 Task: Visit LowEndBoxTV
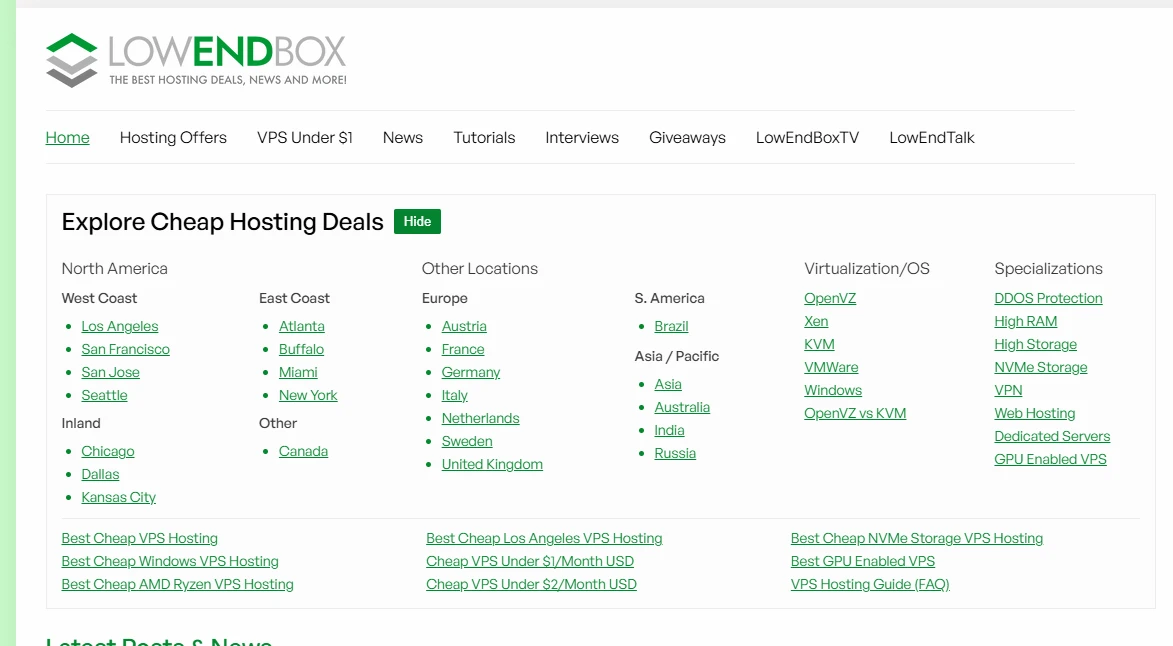click(x=807, y=138)
